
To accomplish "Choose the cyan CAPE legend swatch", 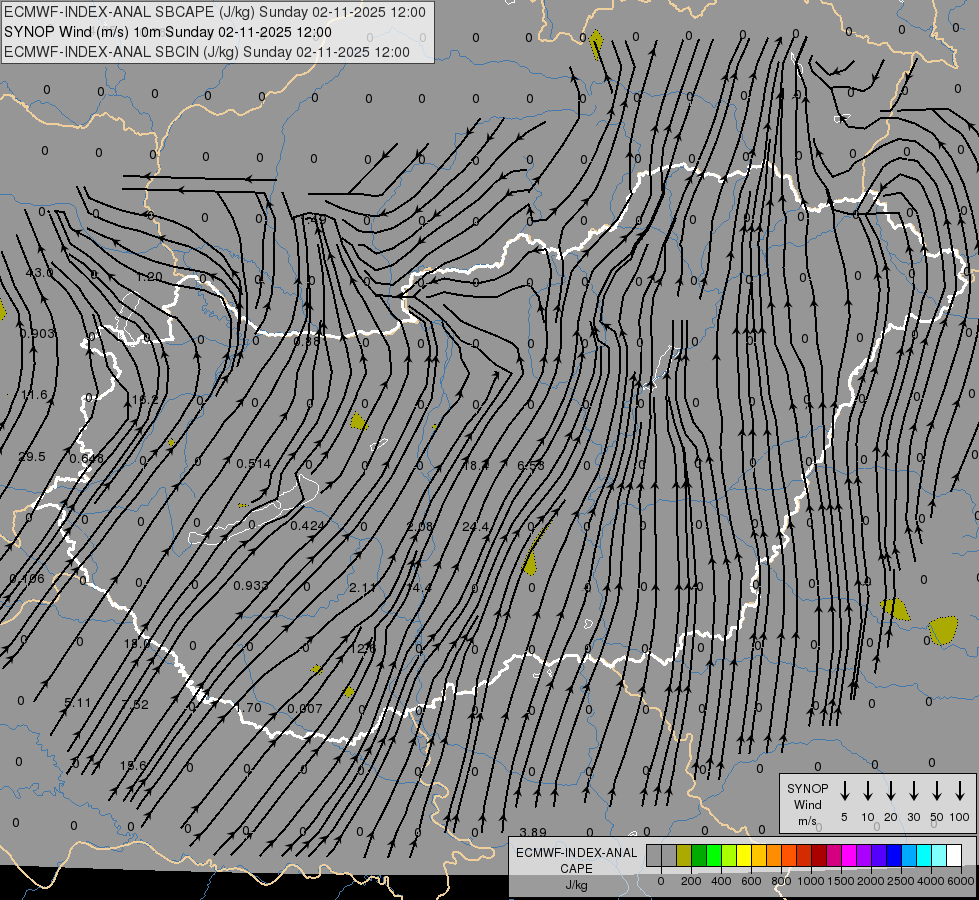I will (923, 855).
